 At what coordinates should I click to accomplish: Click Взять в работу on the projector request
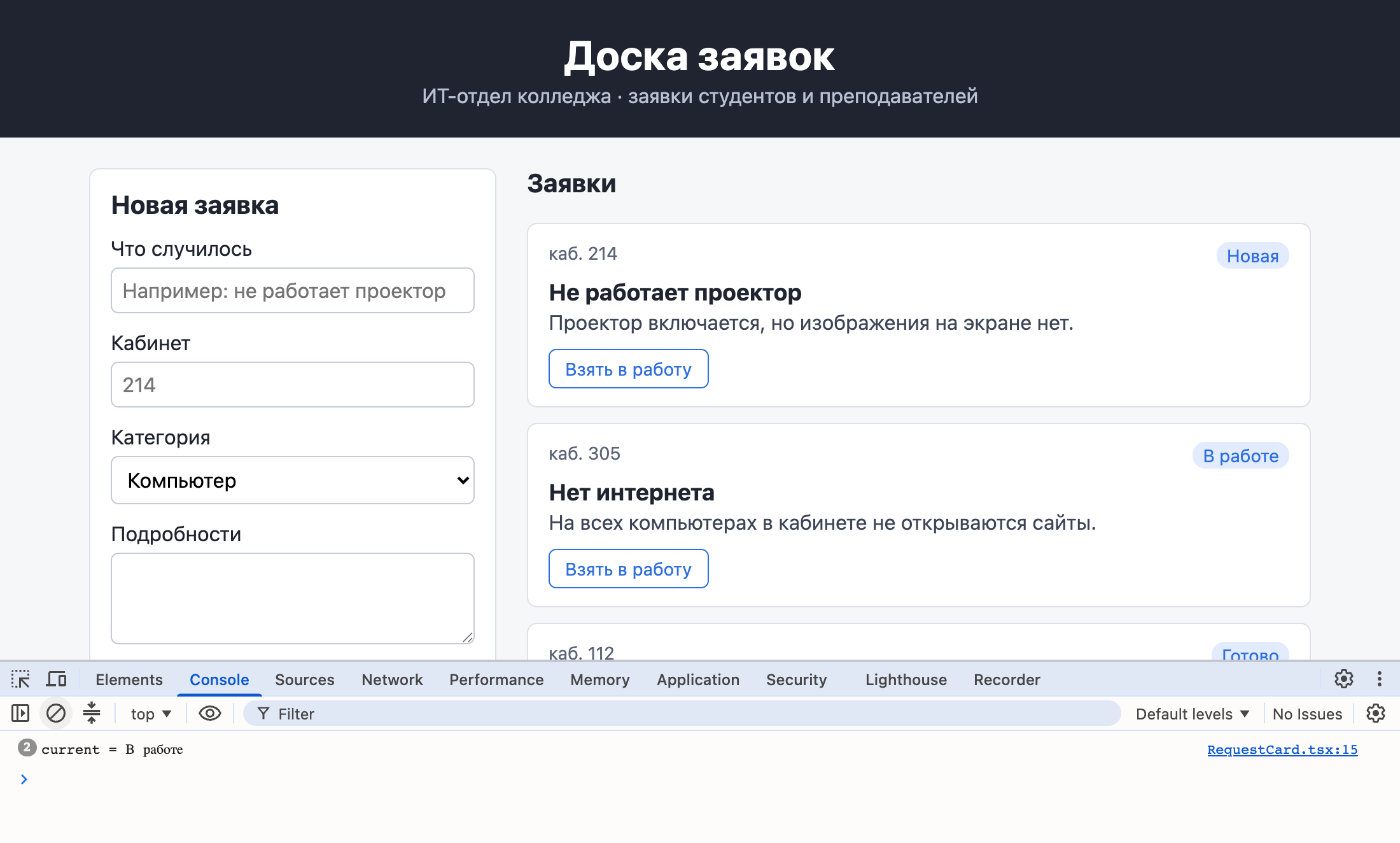tap(629, 369)
